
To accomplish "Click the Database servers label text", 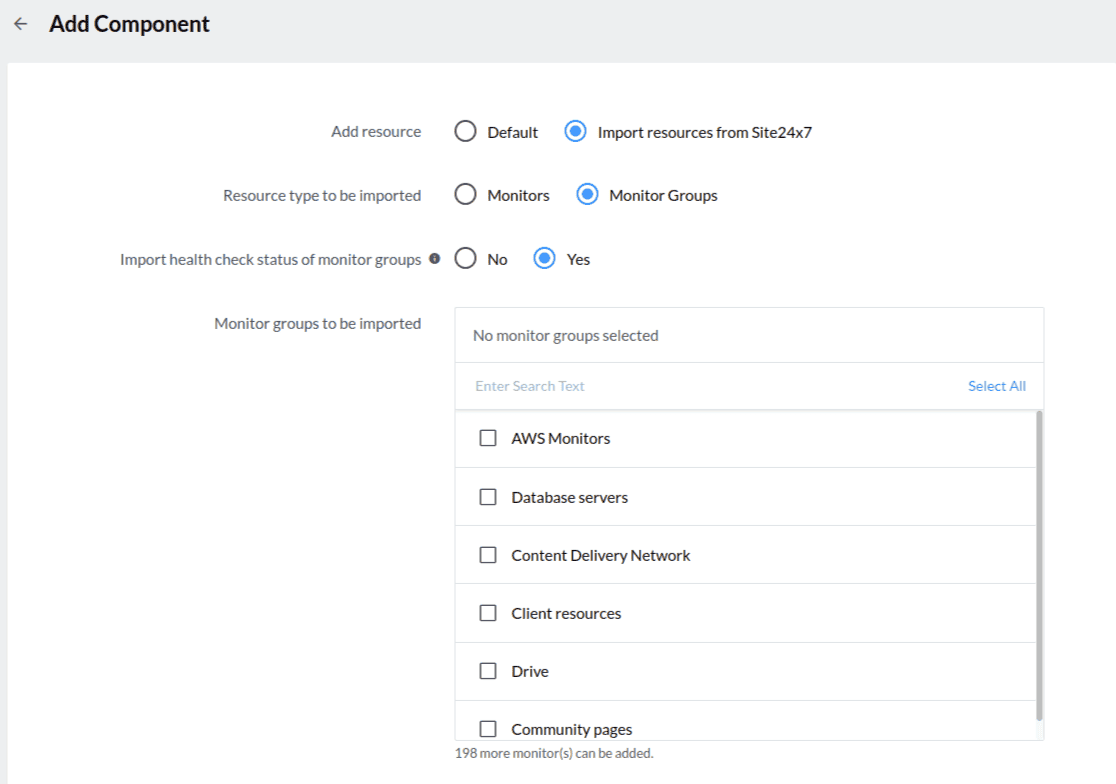I will click(x=569, y=497).
